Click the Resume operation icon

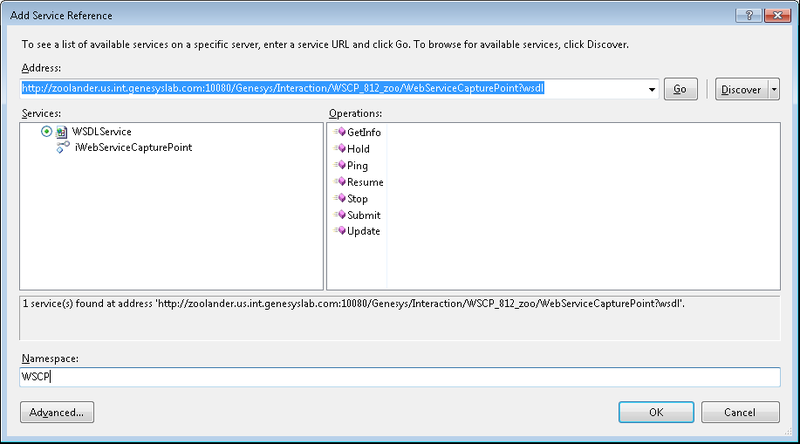pyautogui.click(x=340, y=182)
